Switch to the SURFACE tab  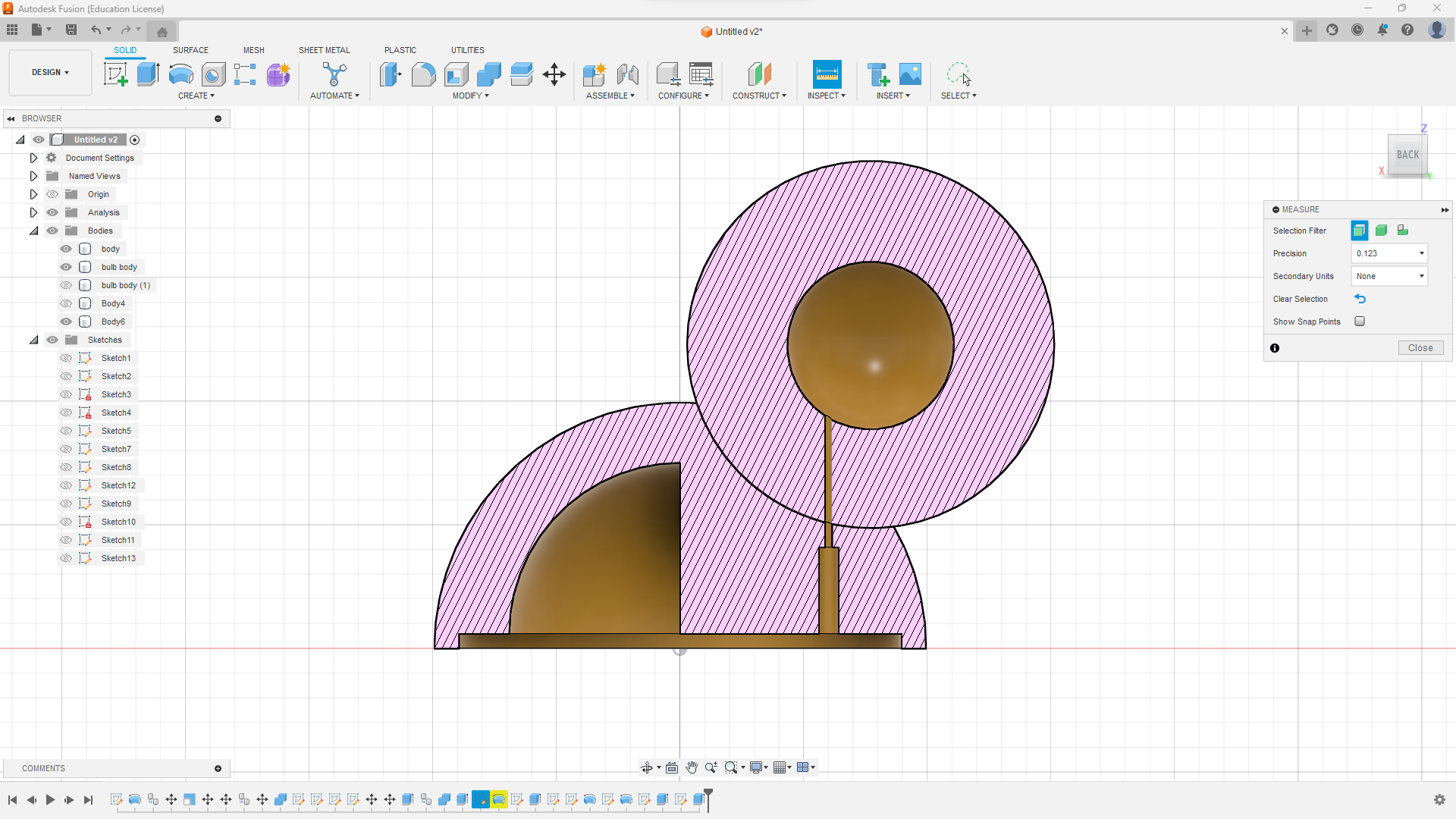(190, 50)
